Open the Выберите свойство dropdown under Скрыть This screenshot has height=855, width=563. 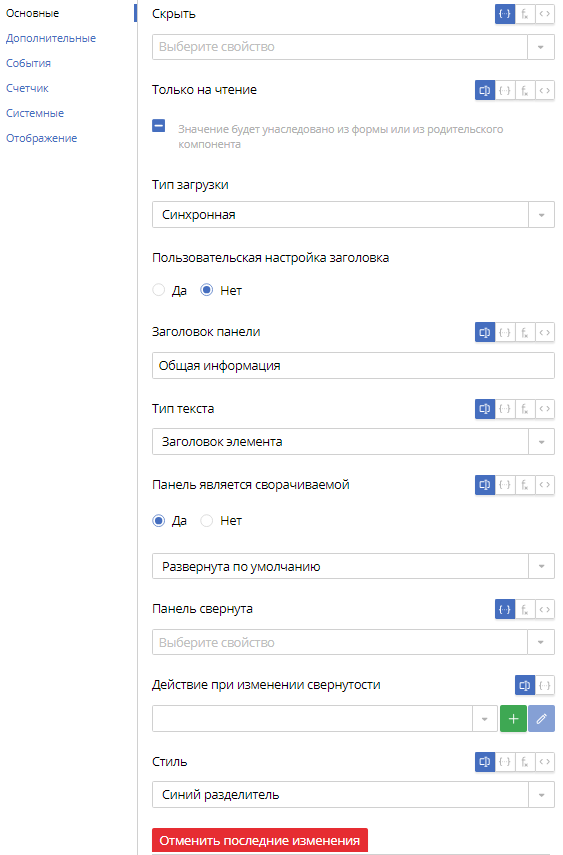353,47
